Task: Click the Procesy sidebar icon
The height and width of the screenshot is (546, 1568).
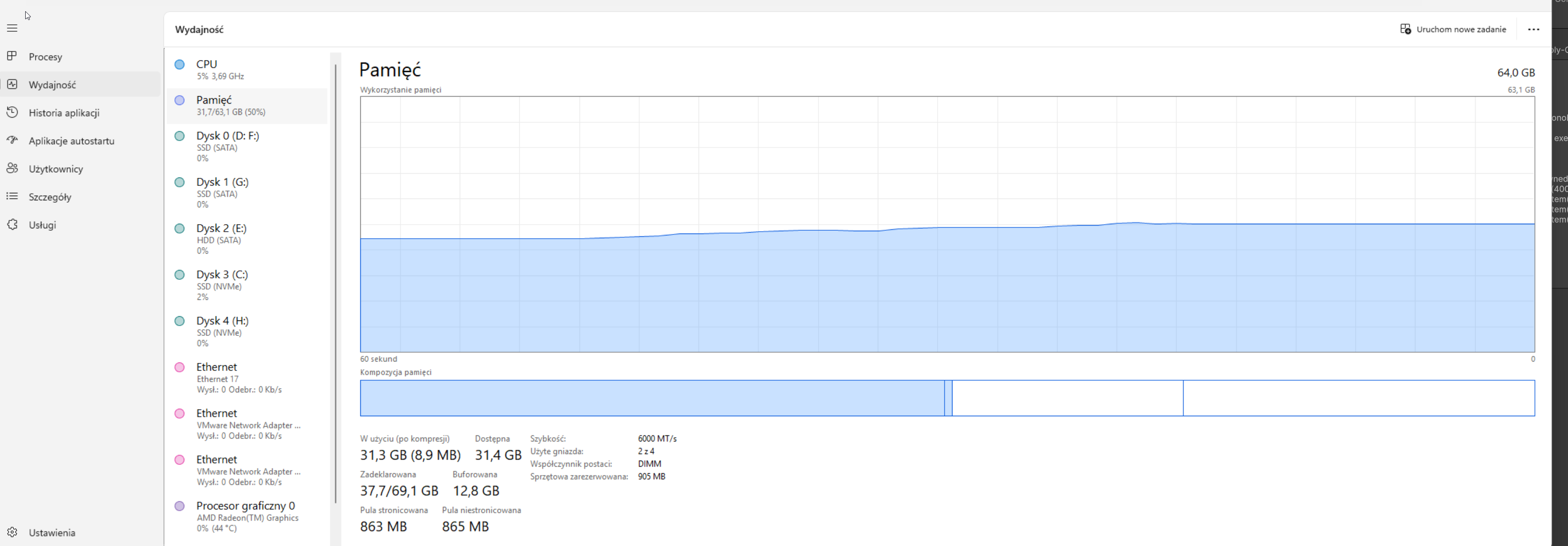Action: 12,56
